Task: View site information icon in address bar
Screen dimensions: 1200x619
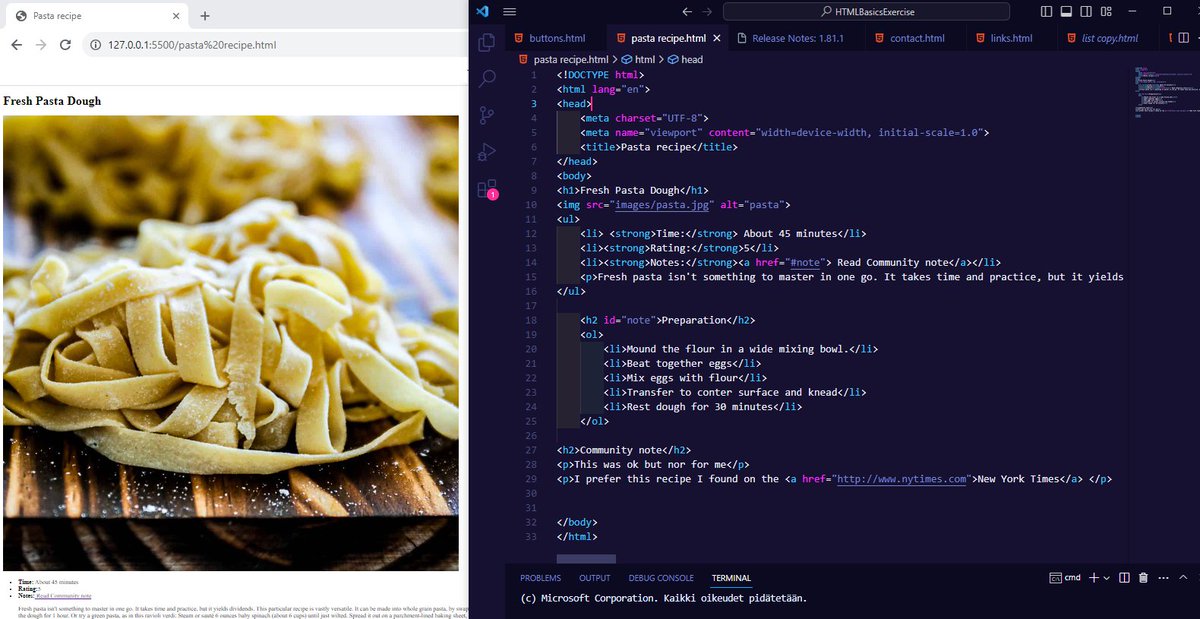Action: point(96,45)
